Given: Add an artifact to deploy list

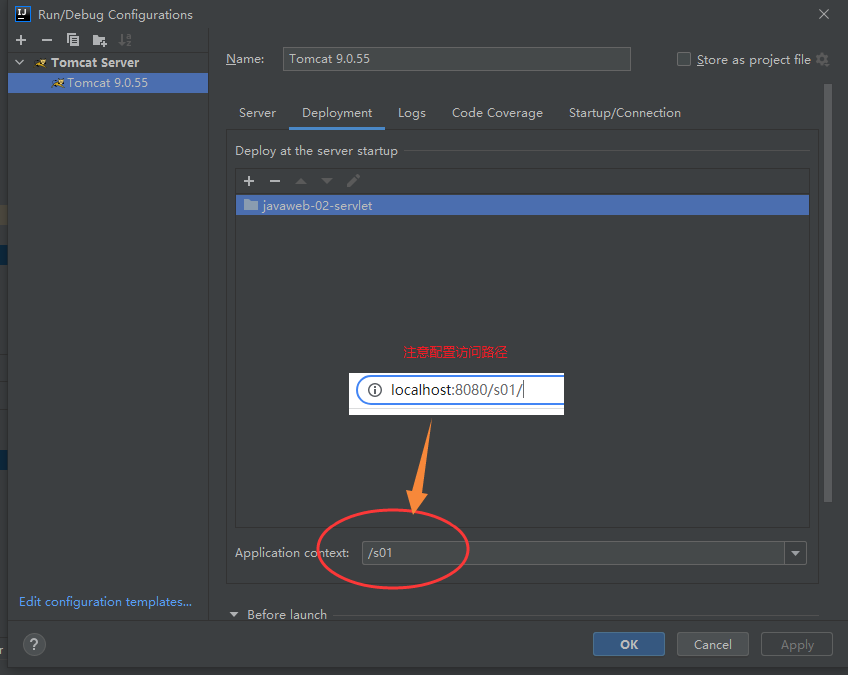Looking at the screenshot, I should pos(249,181).
